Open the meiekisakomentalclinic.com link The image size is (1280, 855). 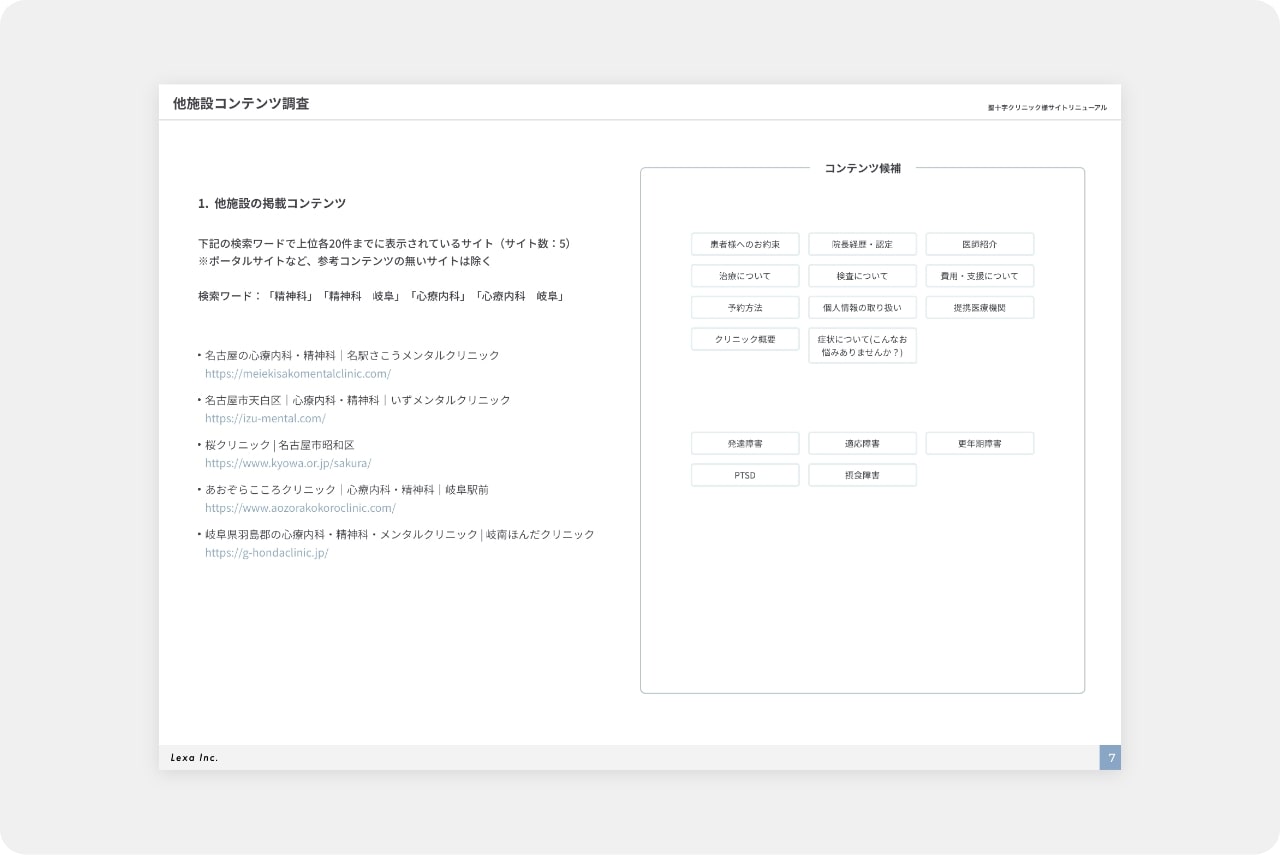click(297, 374)
